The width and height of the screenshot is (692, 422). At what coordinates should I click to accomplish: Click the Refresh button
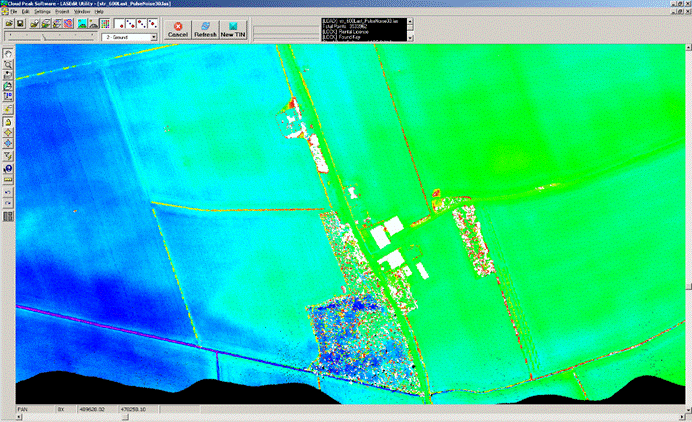205,30
